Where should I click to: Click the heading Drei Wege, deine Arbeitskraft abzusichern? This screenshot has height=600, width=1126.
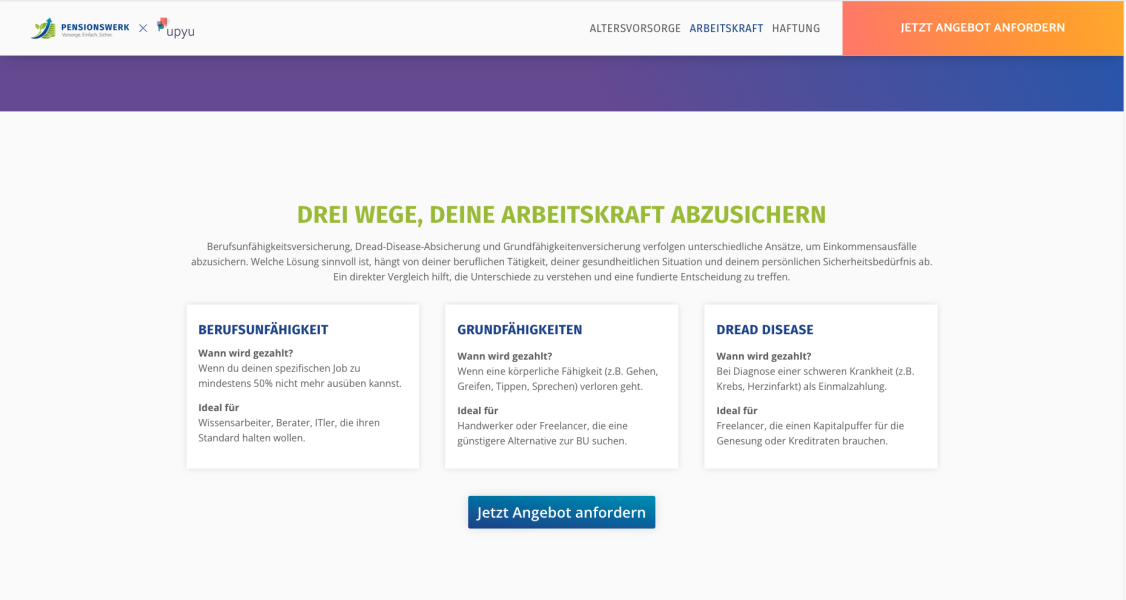point(561,215)
